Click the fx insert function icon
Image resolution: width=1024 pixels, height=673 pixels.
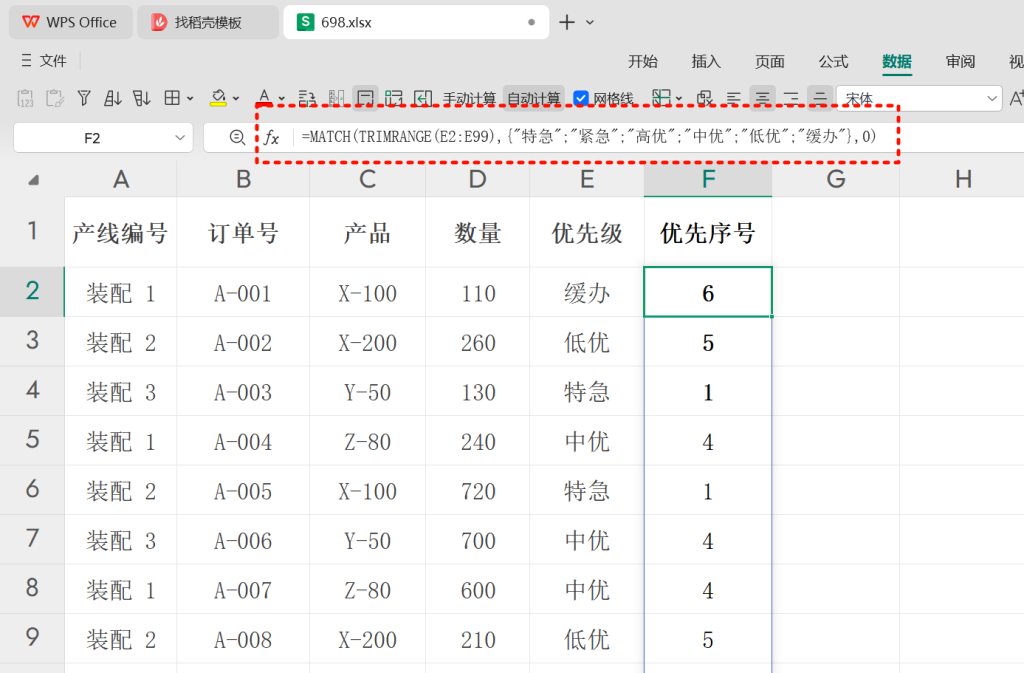pyautogui.click(x=272, y=138)
